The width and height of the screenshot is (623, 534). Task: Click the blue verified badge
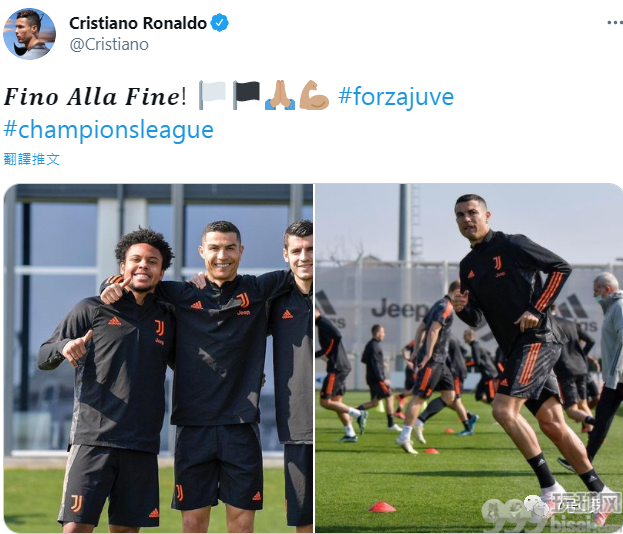point(219,23)
